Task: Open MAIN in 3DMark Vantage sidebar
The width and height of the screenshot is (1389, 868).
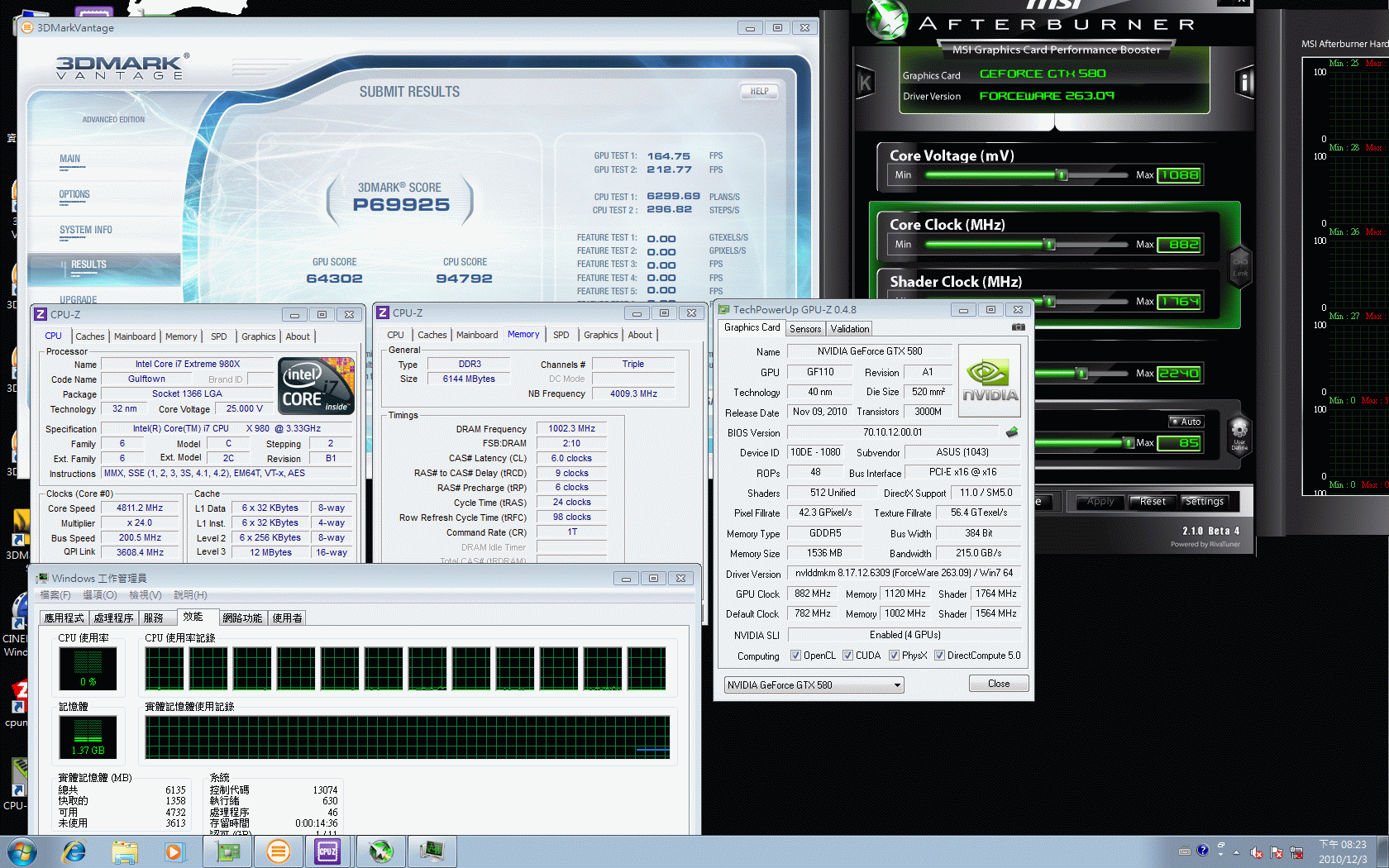Action: click(x=69, y=160)
